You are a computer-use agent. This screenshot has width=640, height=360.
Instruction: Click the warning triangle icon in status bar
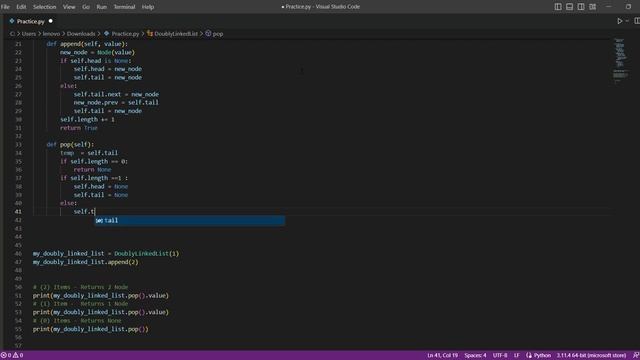pyautogui.click(x=16, y=356)
